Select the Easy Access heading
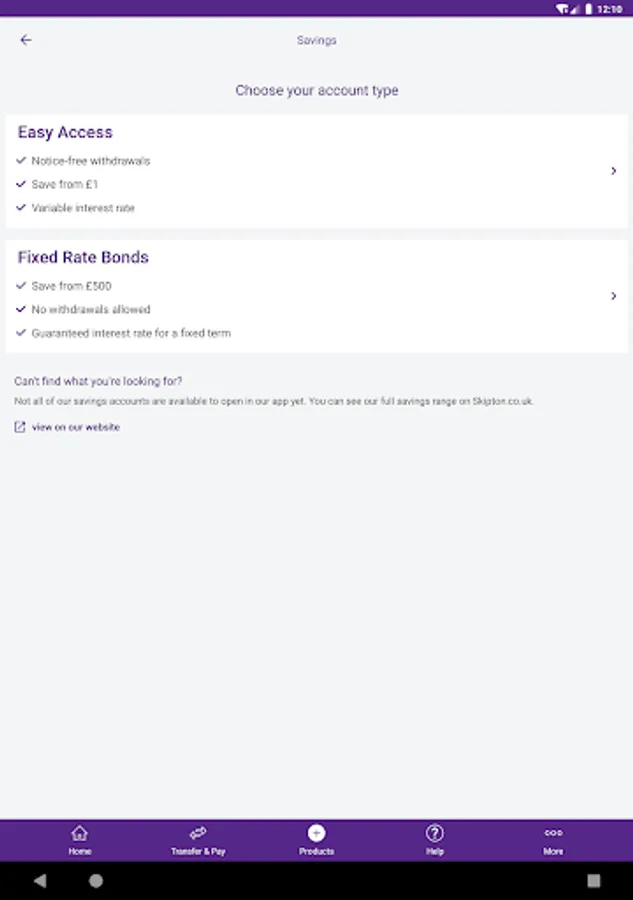The height and width of the screenshot is (900, 633). 65,132
